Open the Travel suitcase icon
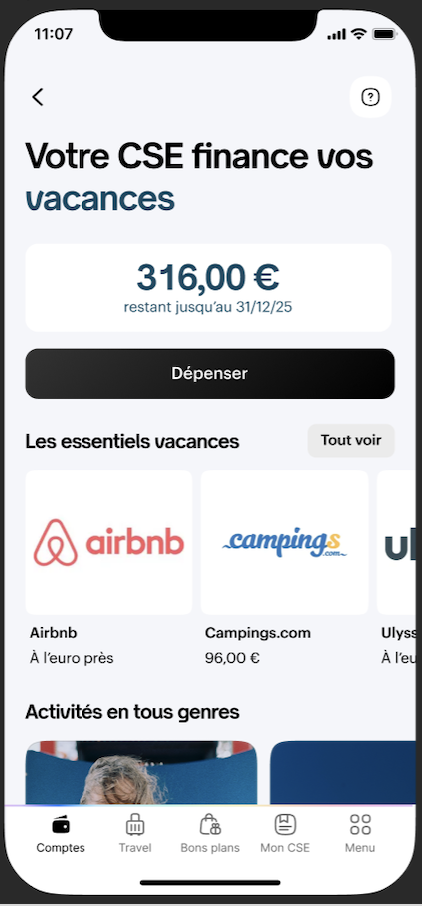The width and height of the screenshot is (422, 906). pyautogui.click(x=135, y=825)
